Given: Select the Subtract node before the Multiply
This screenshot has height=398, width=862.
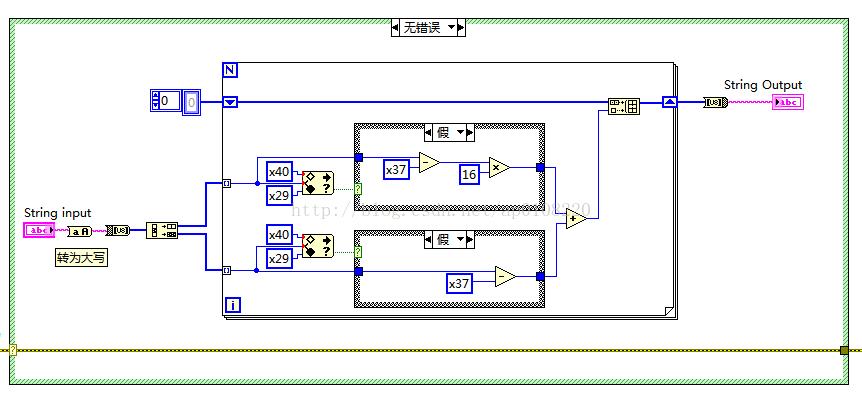Looking at the screenshot, I should pos(429,163).
